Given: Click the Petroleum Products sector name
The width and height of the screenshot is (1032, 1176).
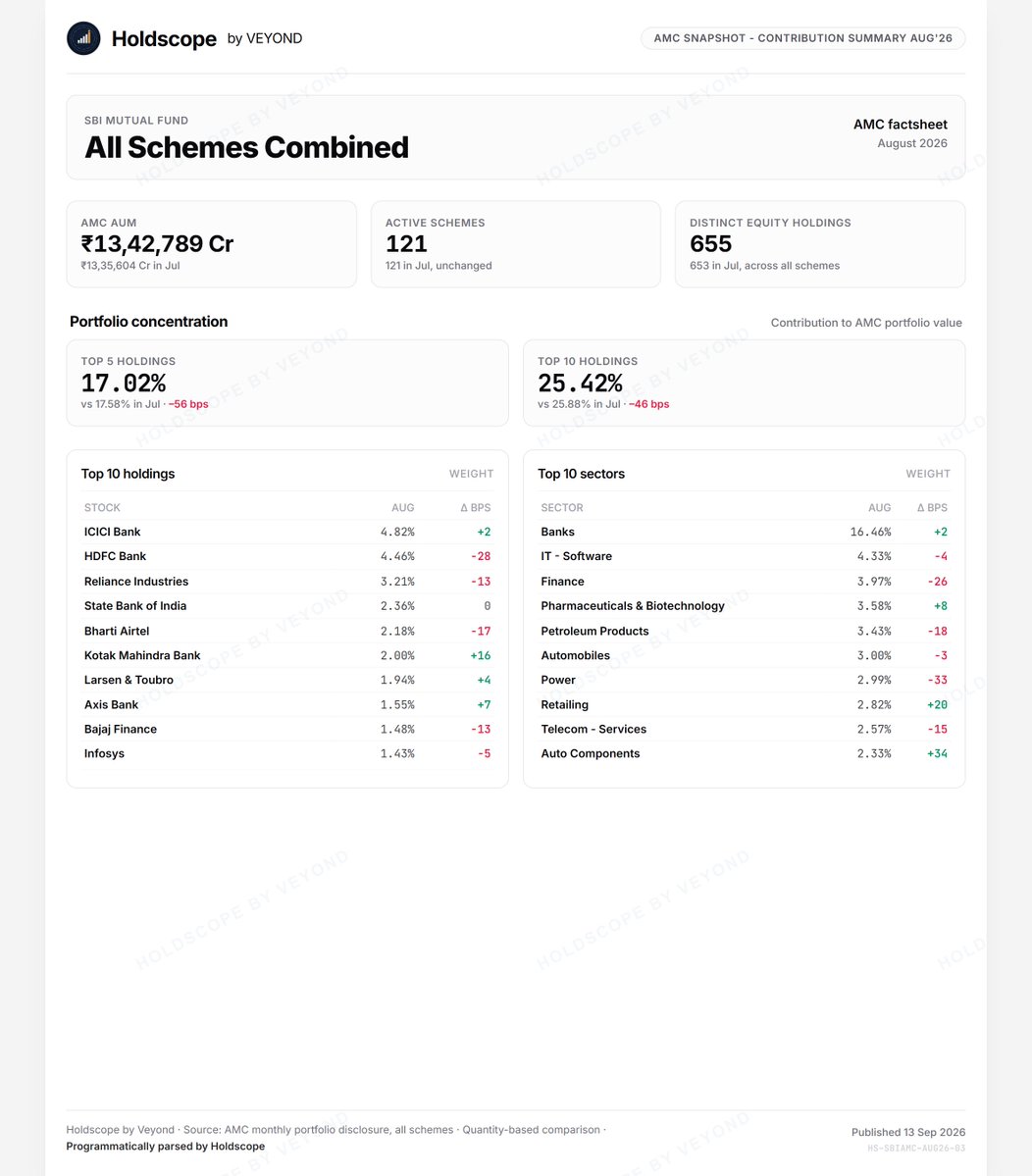Looking at the screenshot, I should click(x=594, y=631).
